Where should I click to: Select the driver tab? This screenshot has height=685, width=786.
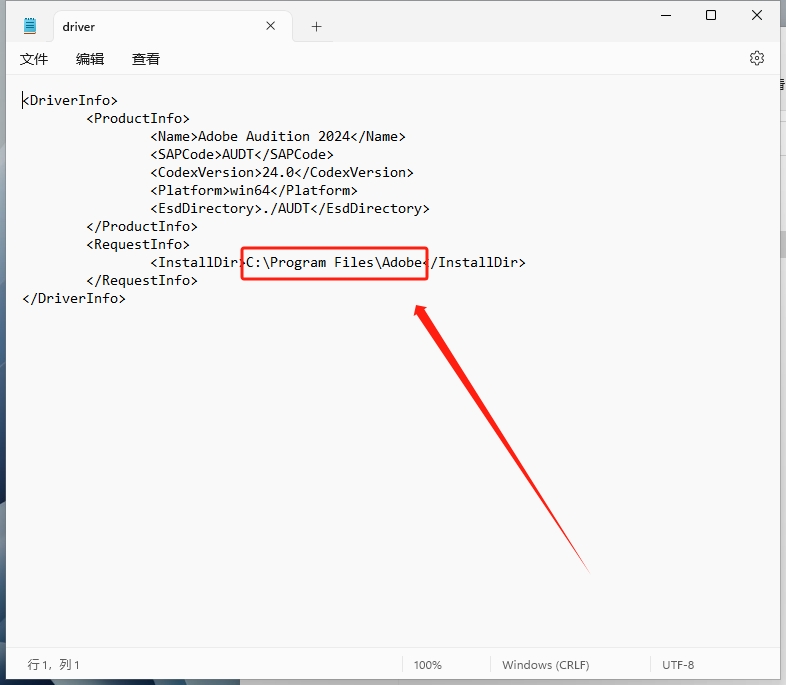tap(173, 26)
